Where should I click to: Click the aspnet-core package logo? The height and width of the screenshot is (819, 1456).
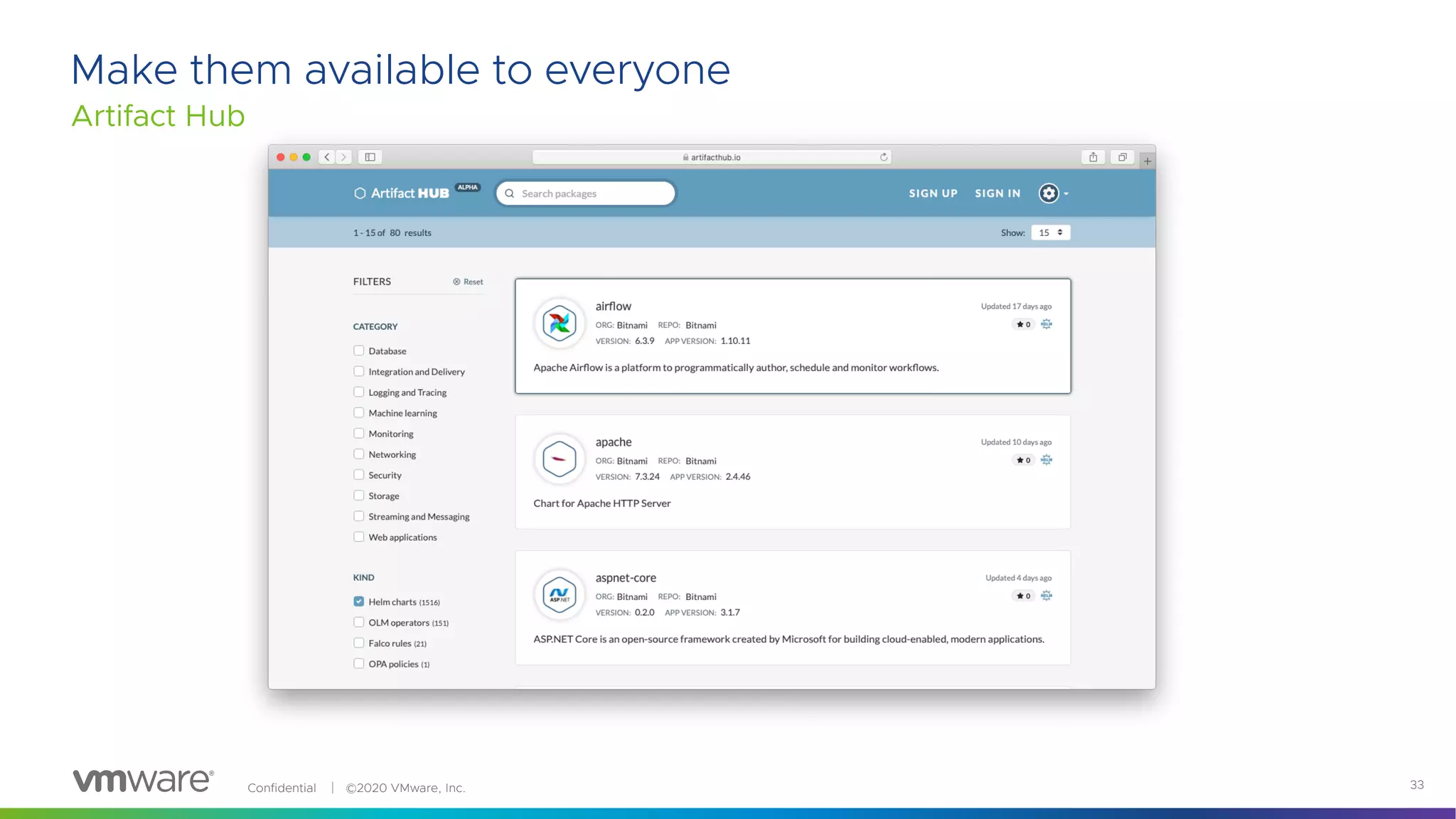tap(560, 595)
